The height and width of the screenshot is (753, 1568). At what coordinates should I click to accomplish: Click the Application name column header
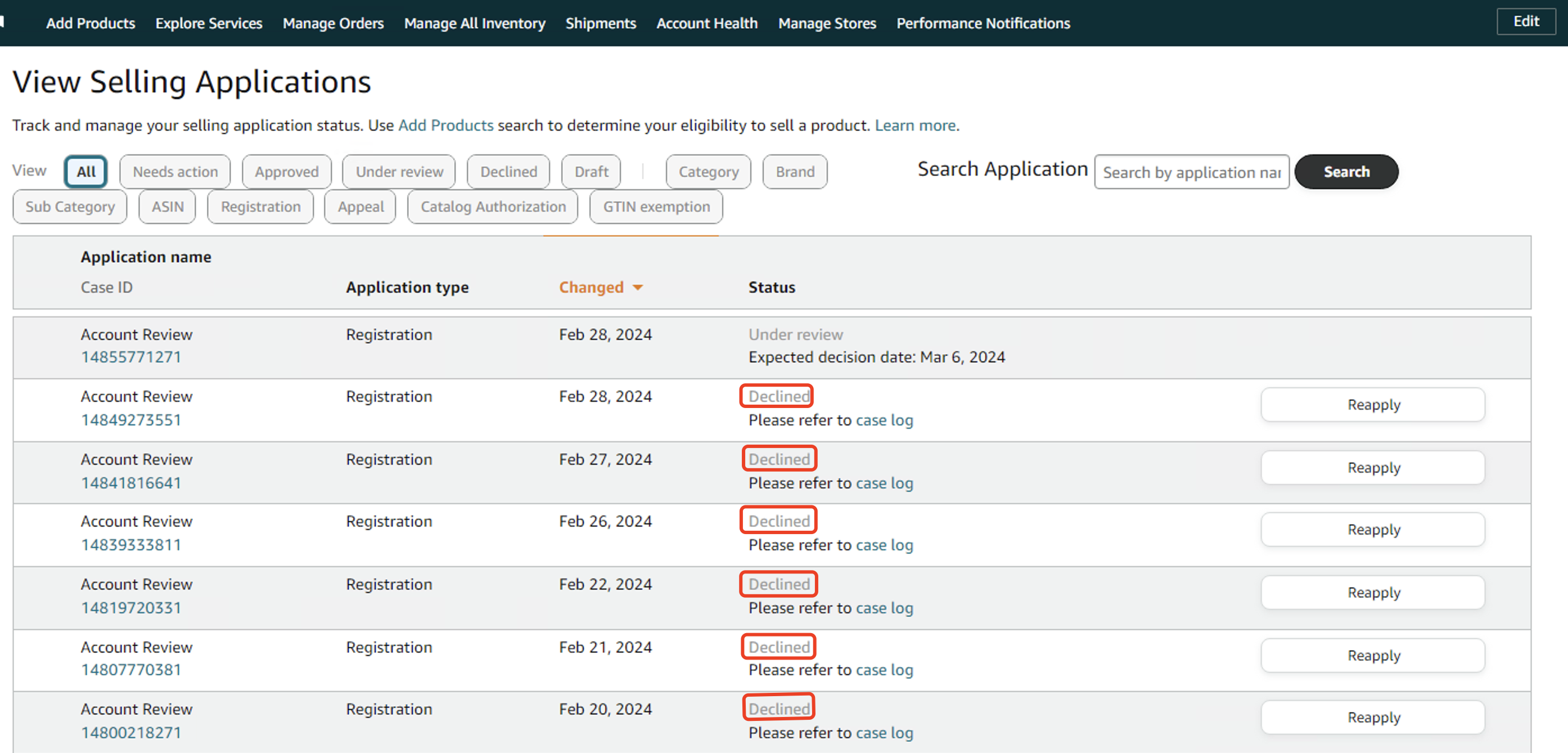point(146,257)
